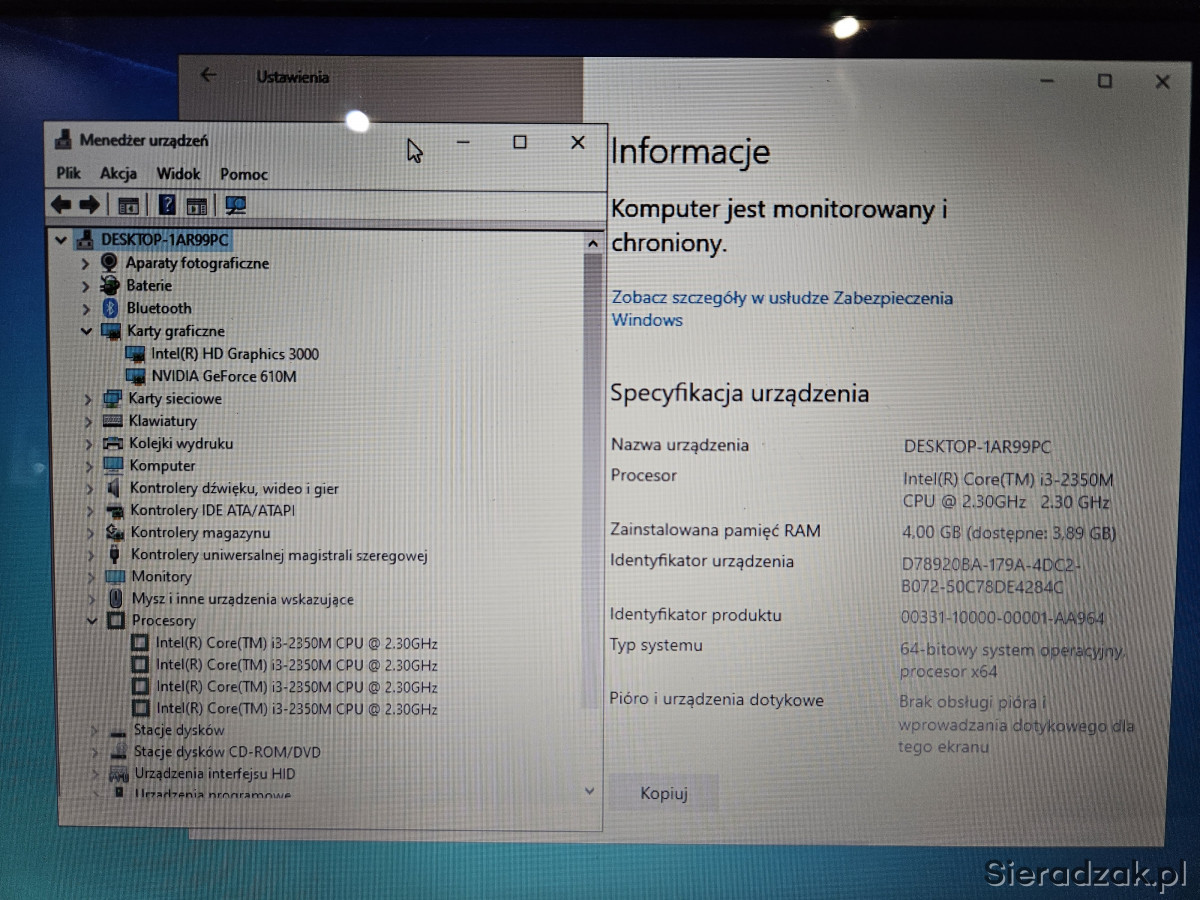Click the 4,00 GB RAM value text
The width and height of the screenshot is (1200, 900).
tap(1009, 533)
